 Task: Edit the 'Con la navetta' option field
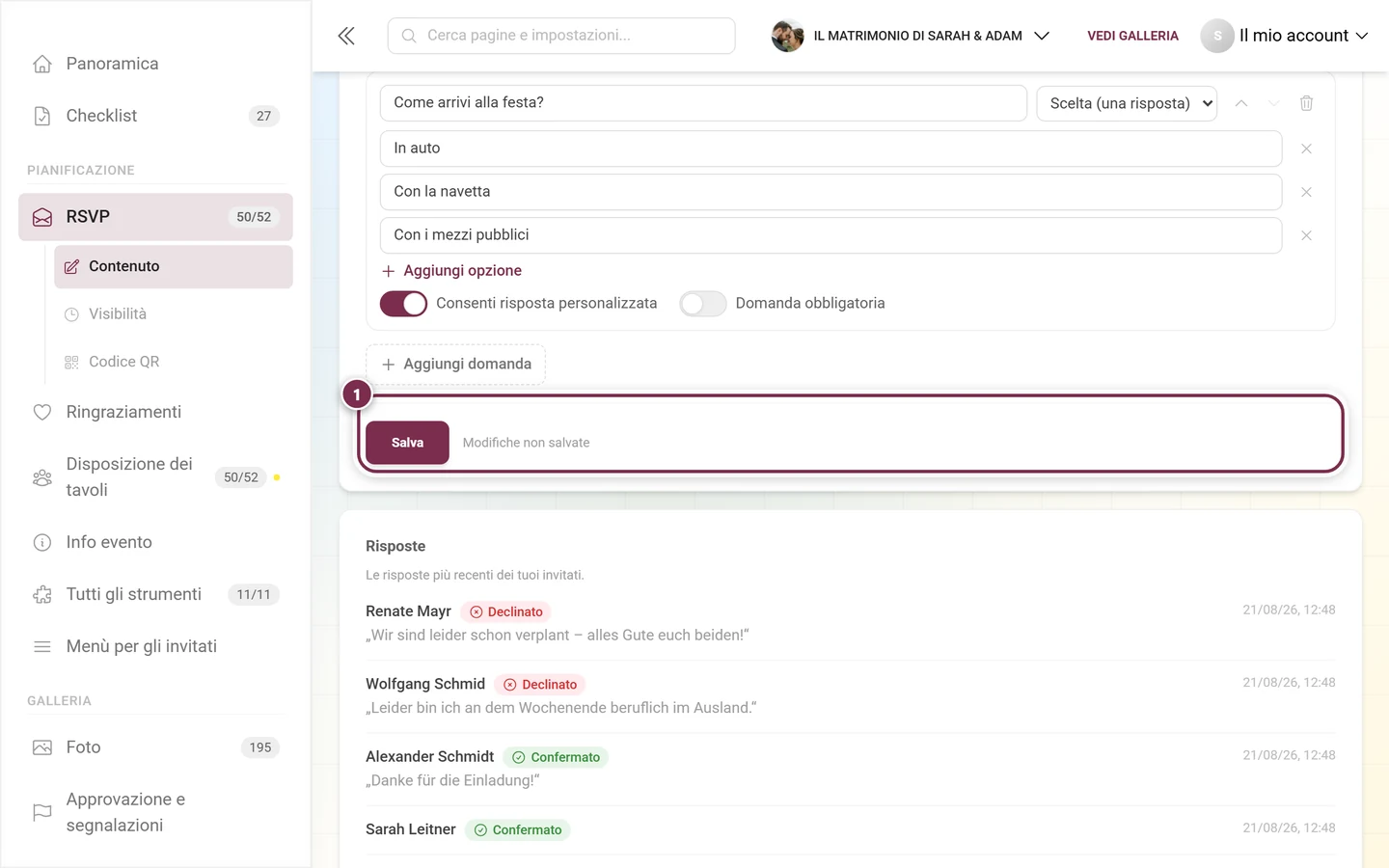(x=831, y=192)
